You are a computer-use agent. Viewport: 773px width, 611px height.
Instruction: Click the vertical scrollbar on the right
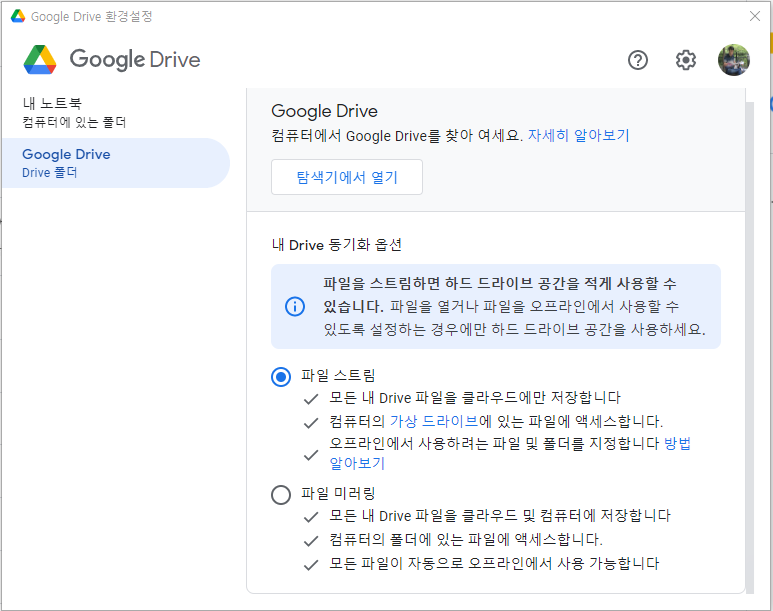coord(750,347)
